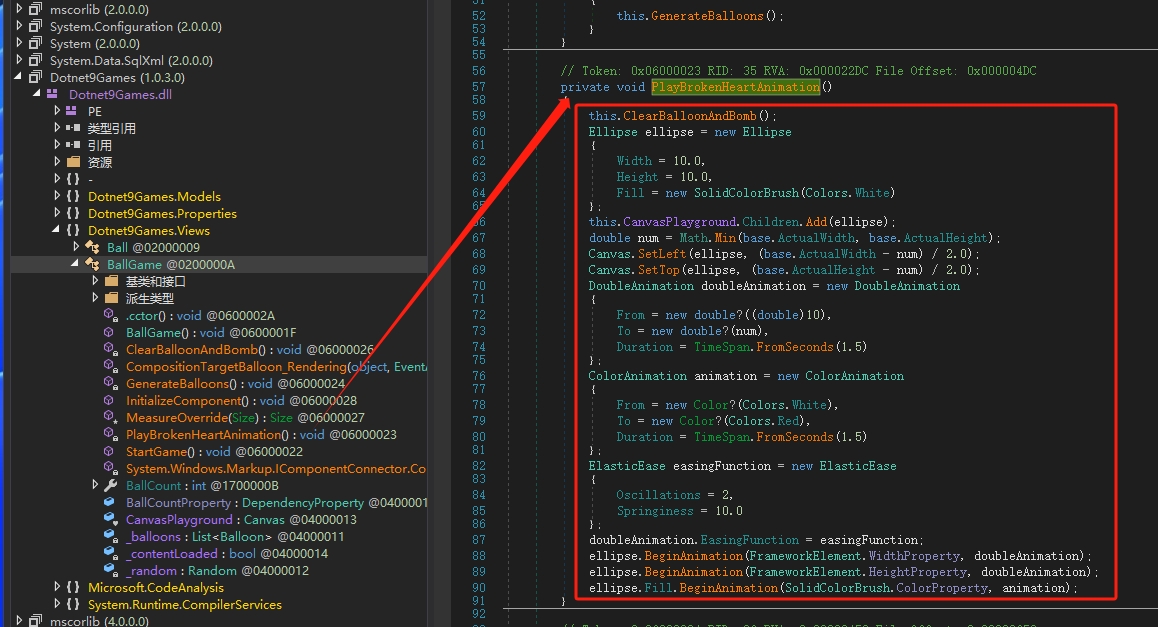This screenshot has width=1158, height=627.
Task: Click the MeasureOverride(Size) method icon
Action: [x=109, y=417]
